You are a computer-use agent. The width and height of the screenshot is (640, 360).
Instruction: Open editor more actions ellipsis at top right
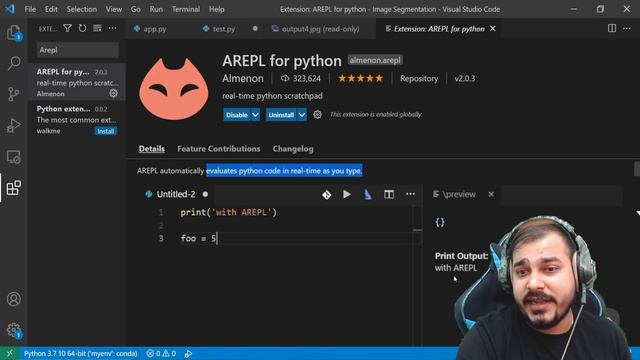[x=627, y=28]
